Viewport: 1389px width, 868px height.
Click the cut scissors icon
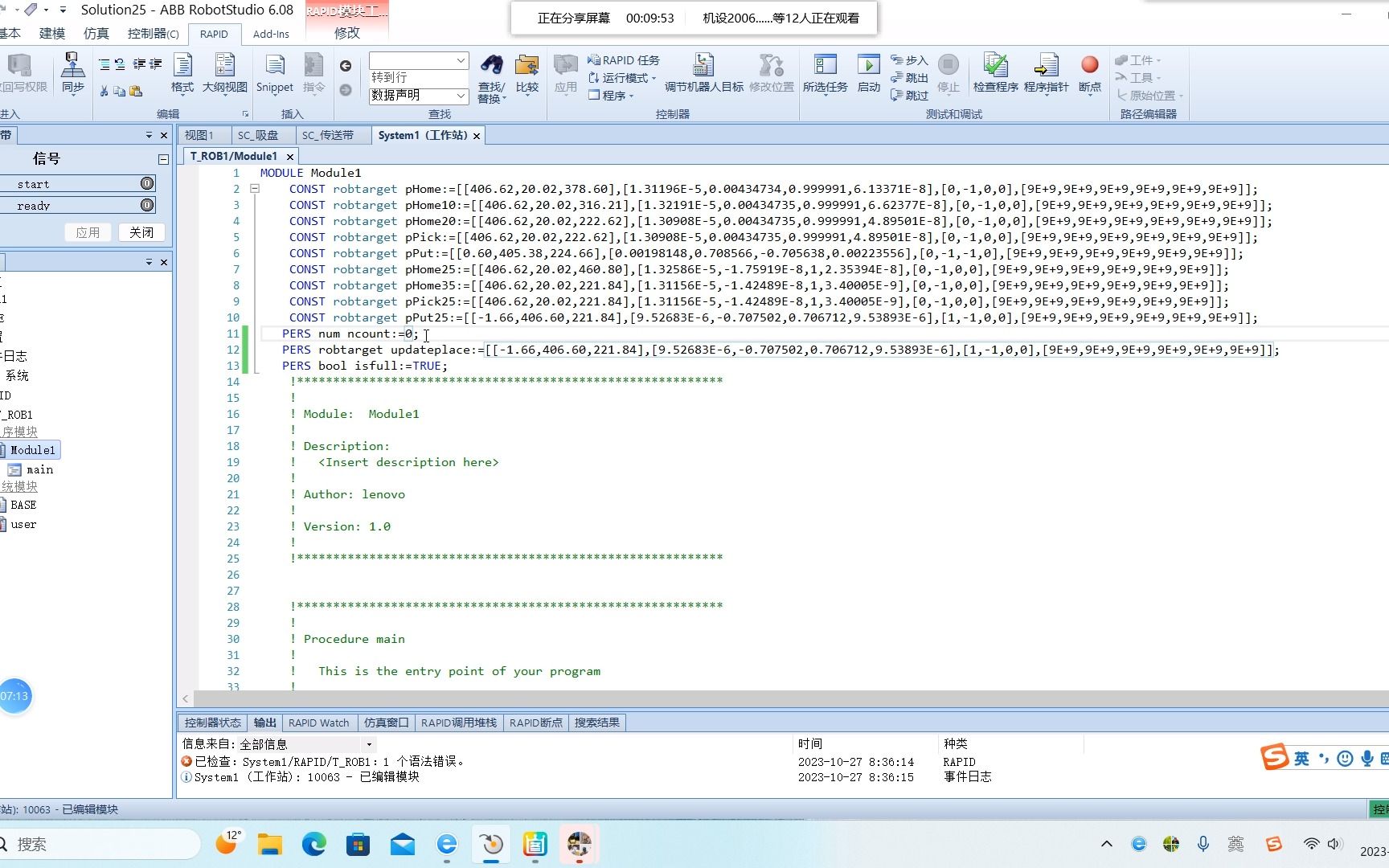click(x=104, y=92)
